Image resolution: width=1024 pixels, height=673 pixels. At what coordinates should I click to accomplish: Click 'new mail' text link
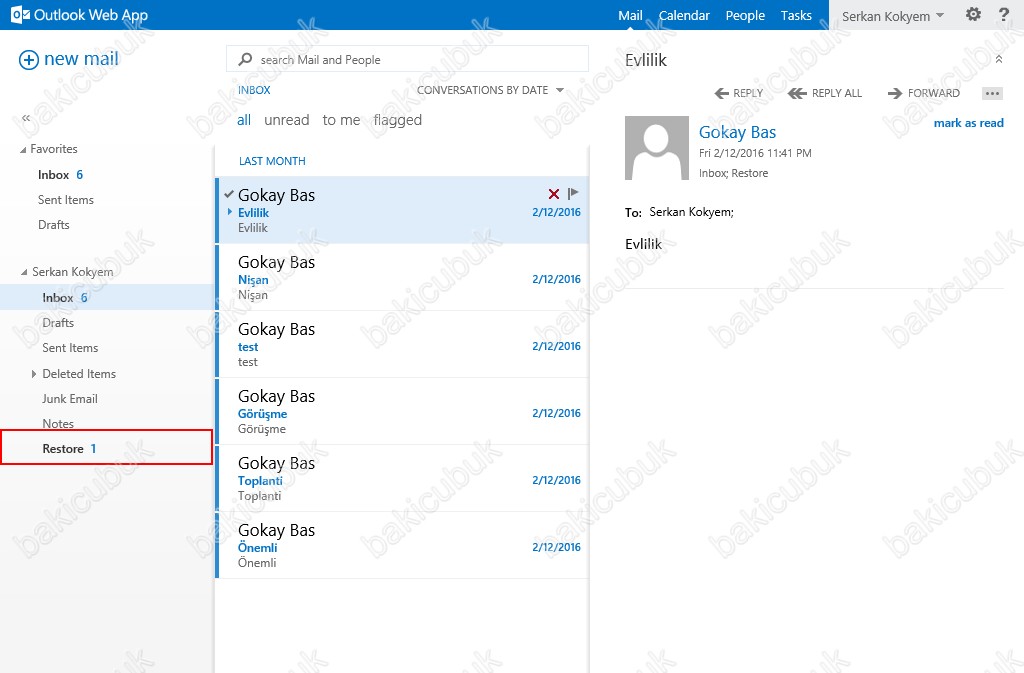coord(81,59)
